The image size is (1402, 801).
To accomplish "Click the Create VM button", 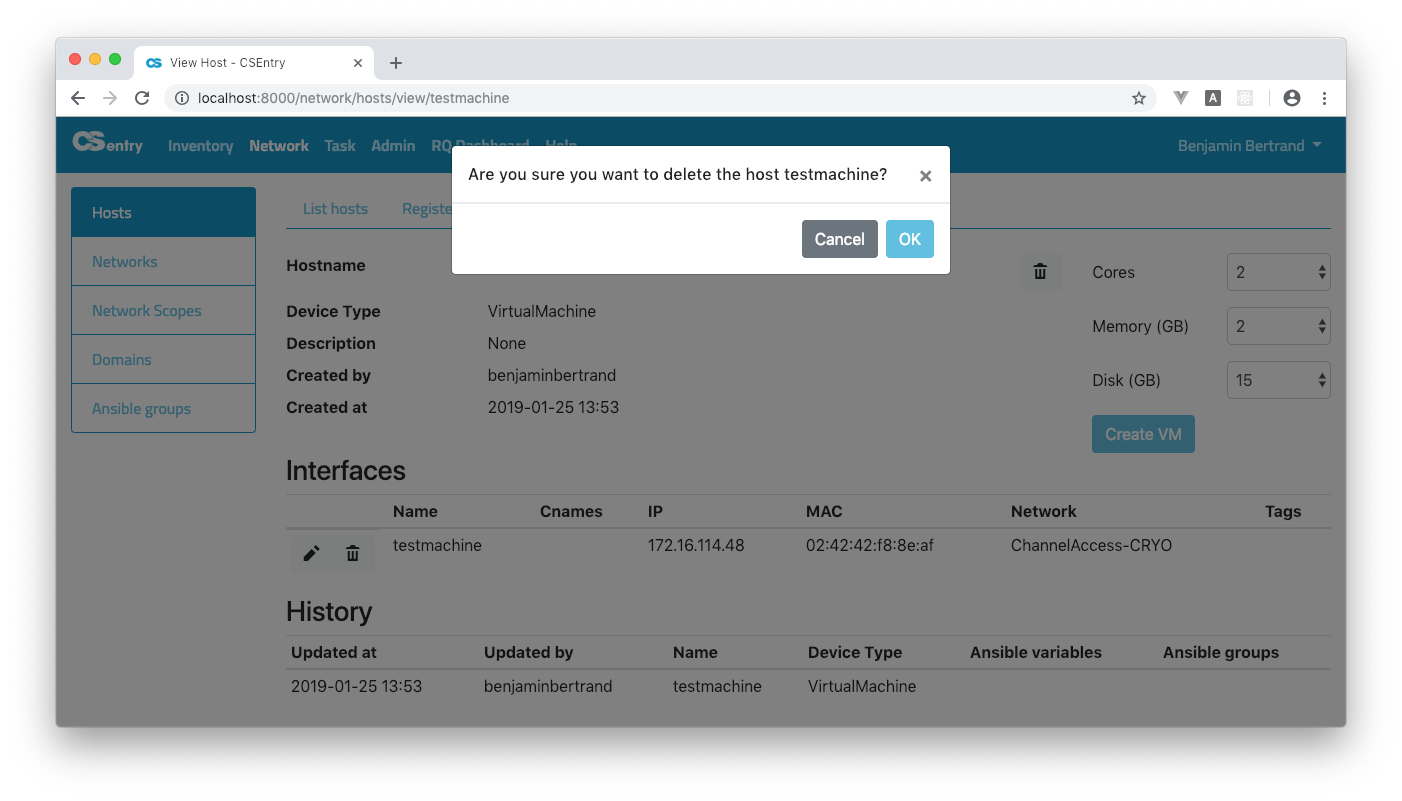I will click(x=1143, y=434).
